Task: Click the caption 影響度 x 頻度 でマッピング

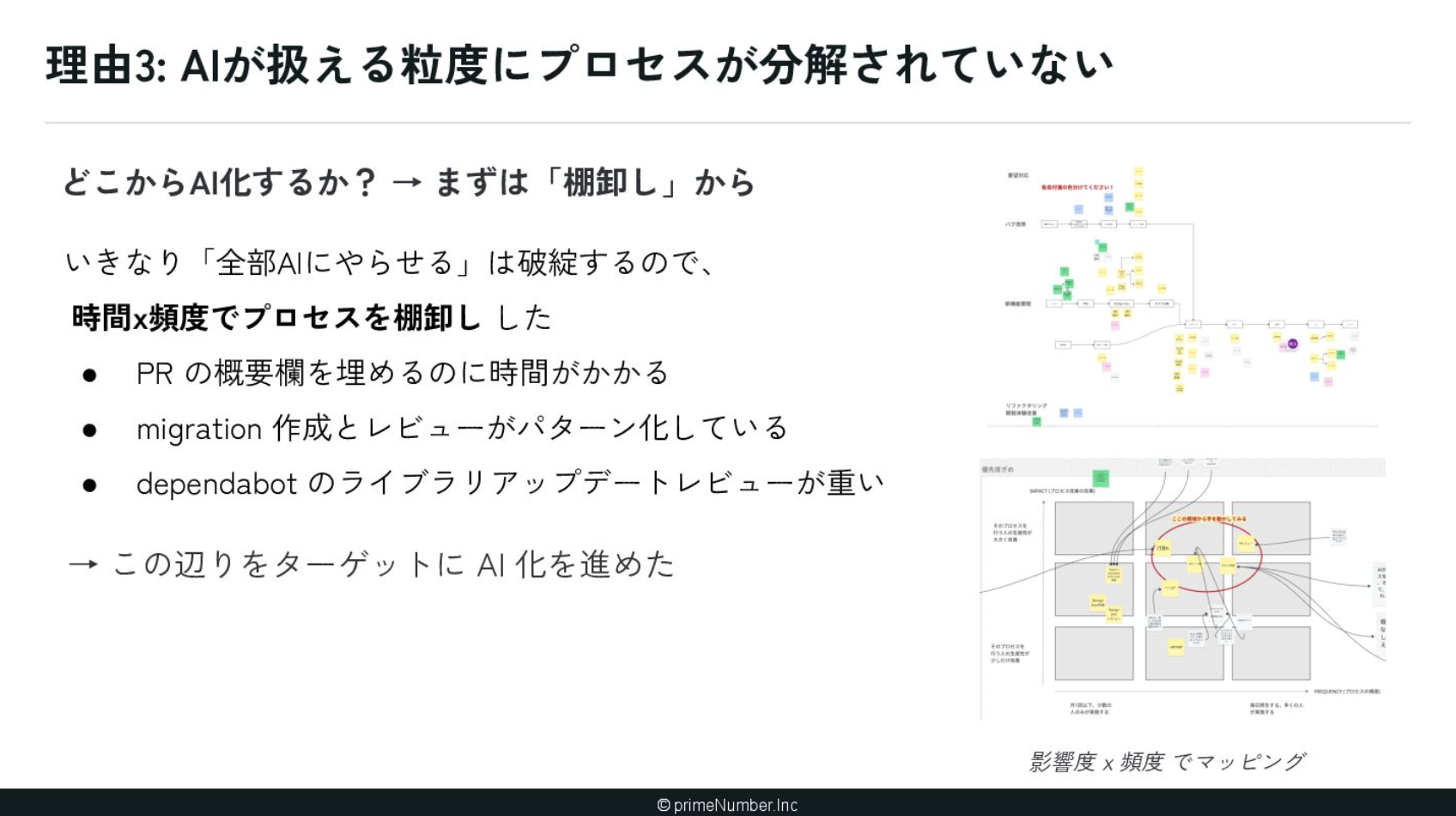Action: [1167, 762]
